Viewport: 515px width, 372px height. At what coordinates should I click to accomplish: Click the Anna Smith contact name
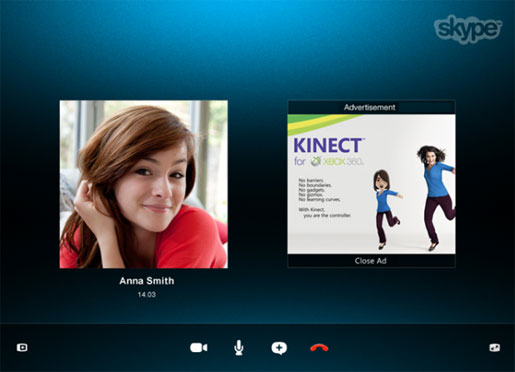[147, 281]
